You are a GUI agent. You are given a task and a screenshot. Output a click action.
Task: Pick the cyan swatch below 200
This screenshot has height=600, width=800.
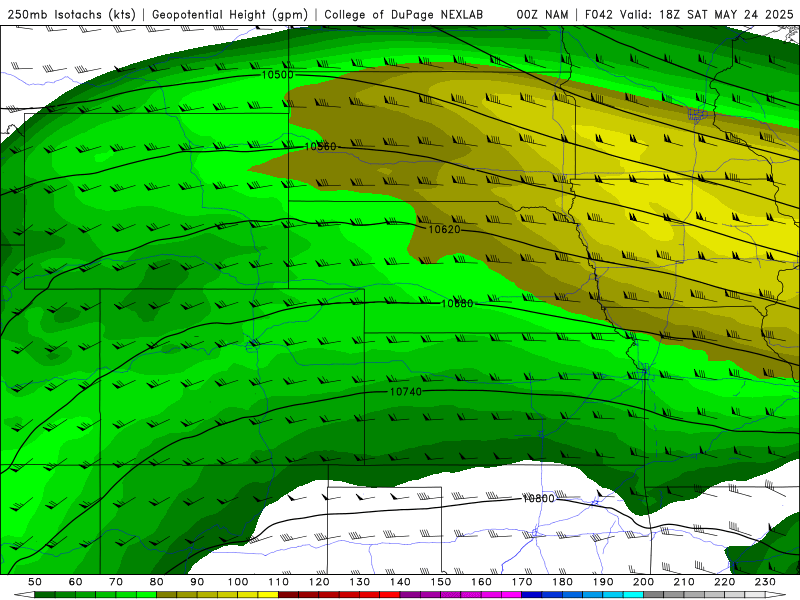(x=633, y=594)
